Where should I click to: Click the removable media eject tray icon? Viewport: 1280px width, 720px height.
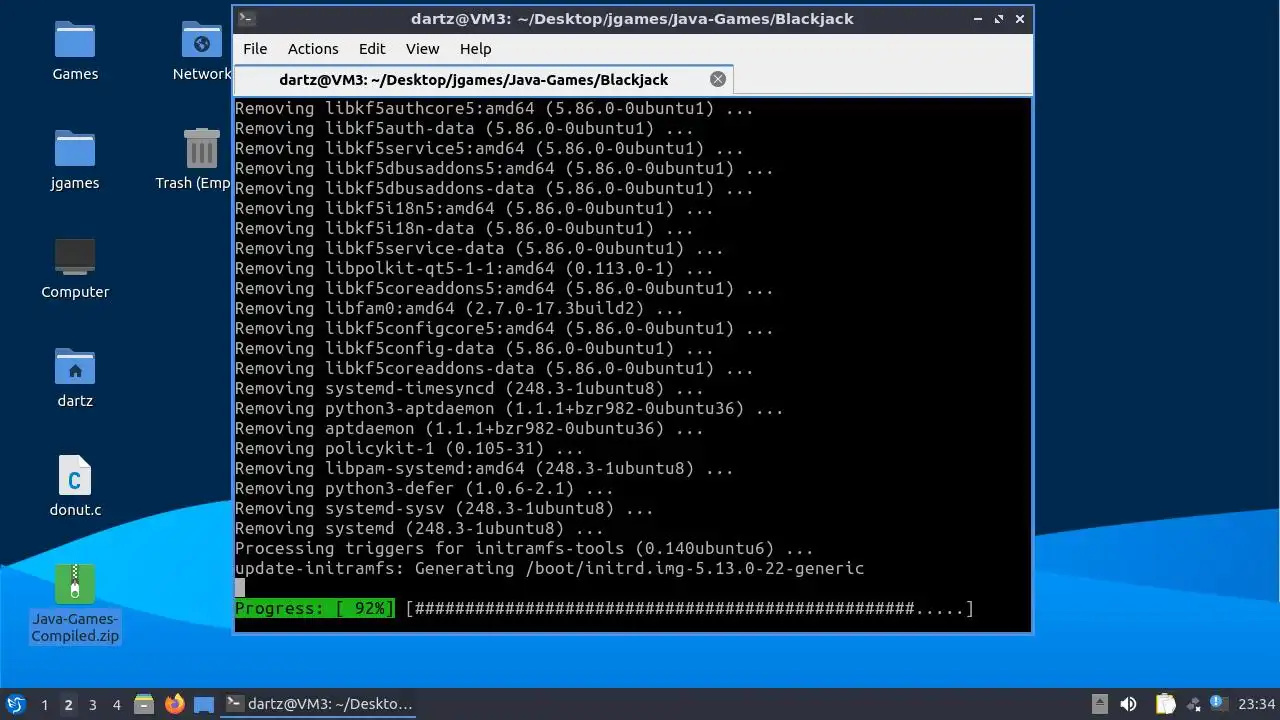(1099, 704)
